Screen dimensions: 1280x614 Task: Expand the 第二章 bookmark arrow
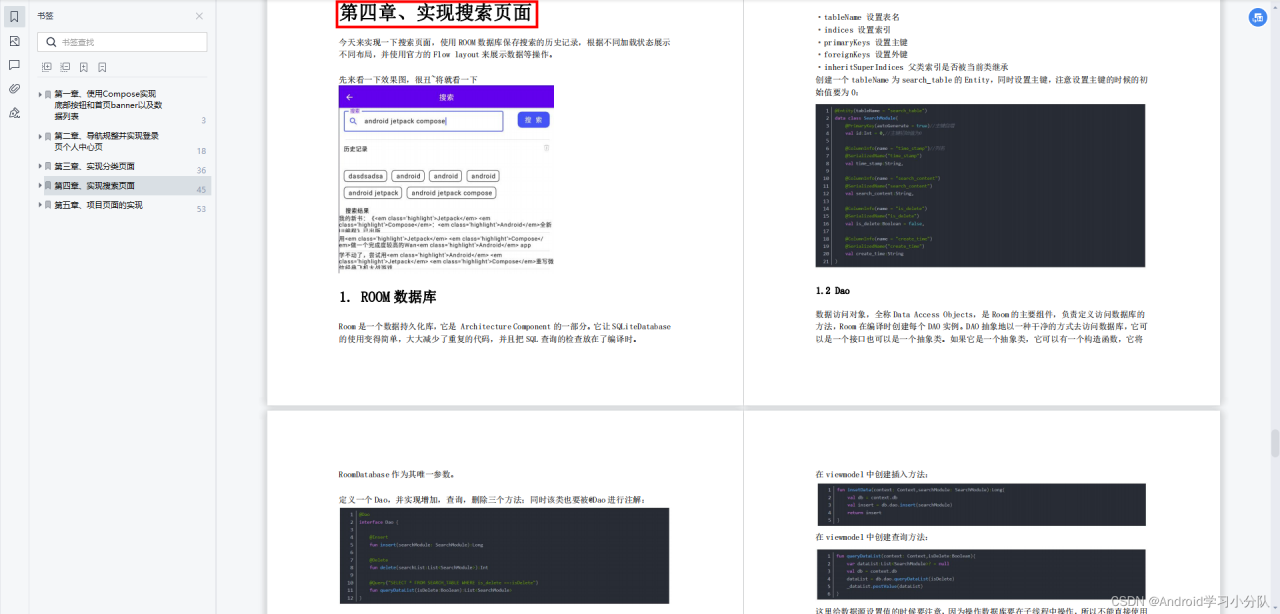[x=40, y=136]
